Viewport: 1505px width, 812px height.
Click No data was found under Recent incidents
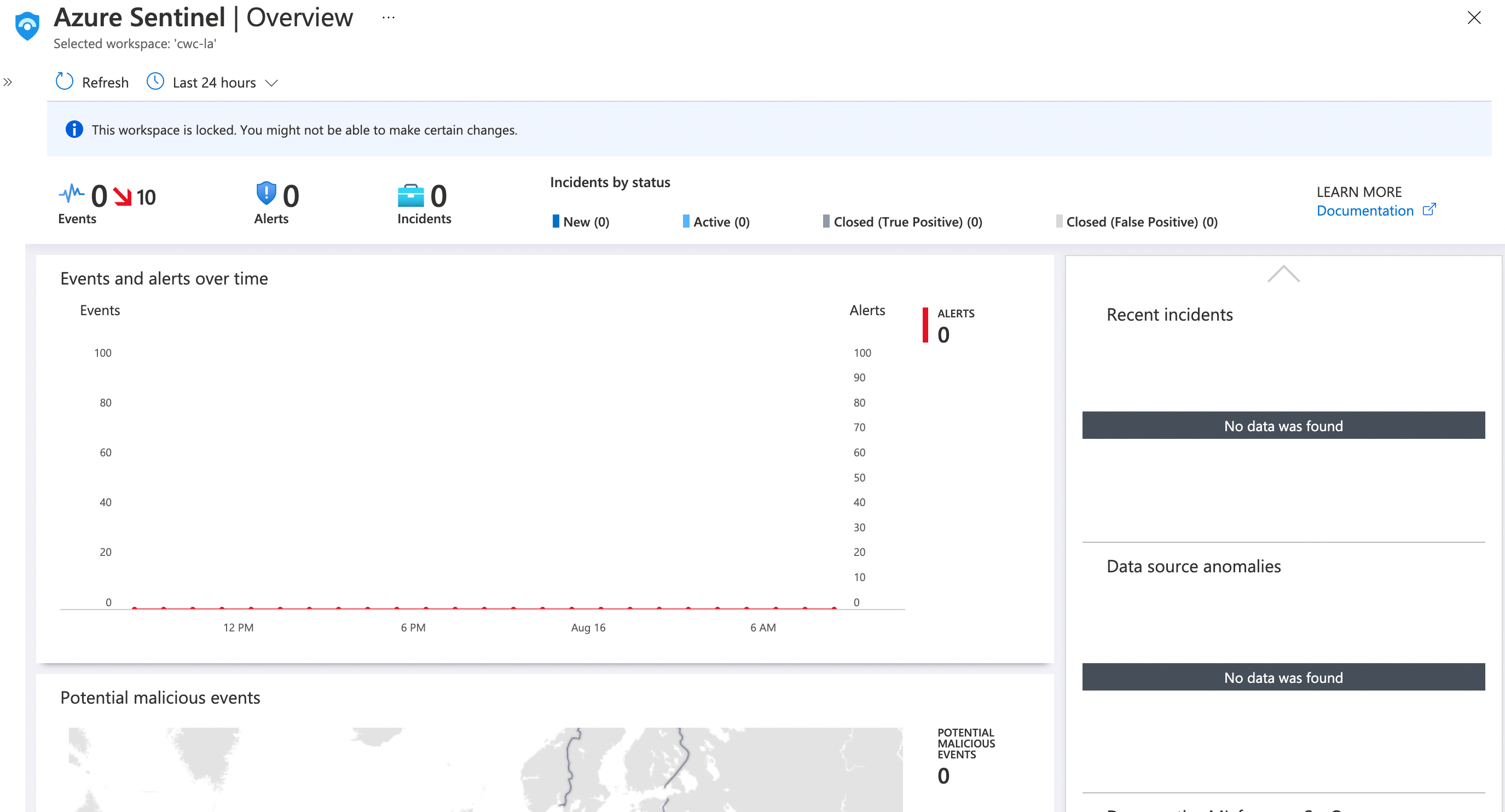1283,425
